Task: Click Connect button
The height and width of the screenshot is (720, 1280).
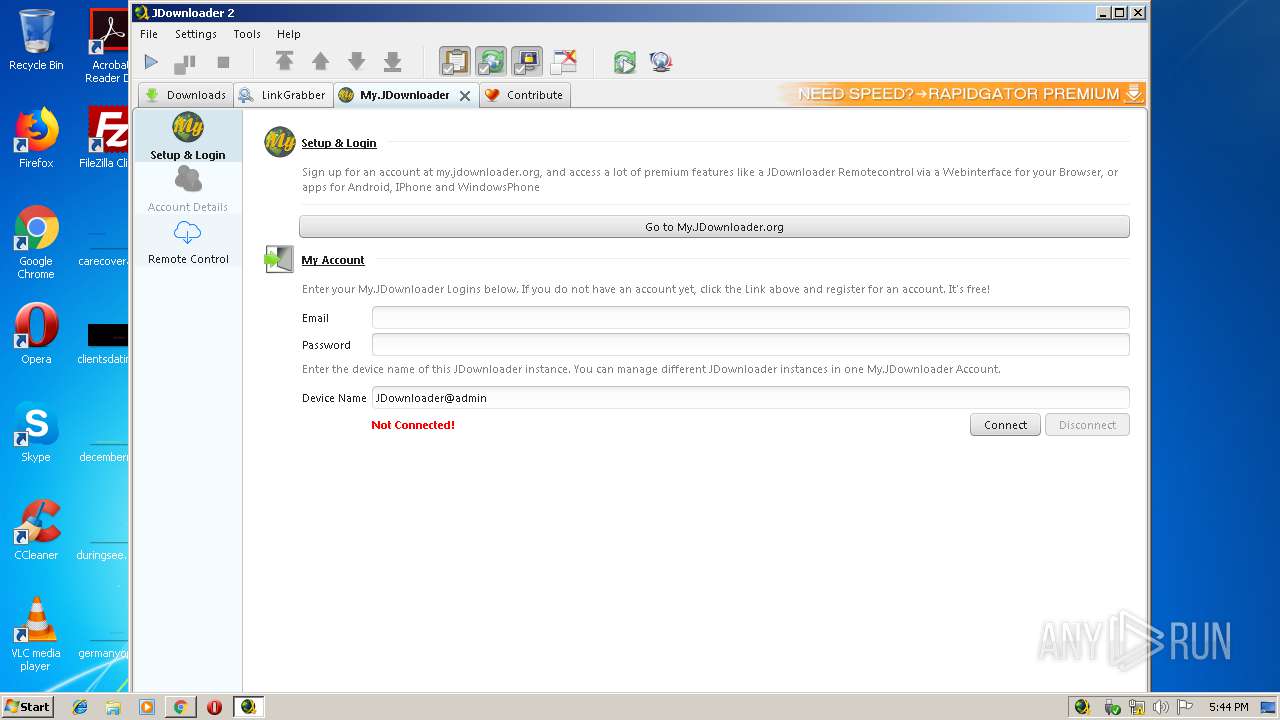Action: click(x=1005, y=425)
